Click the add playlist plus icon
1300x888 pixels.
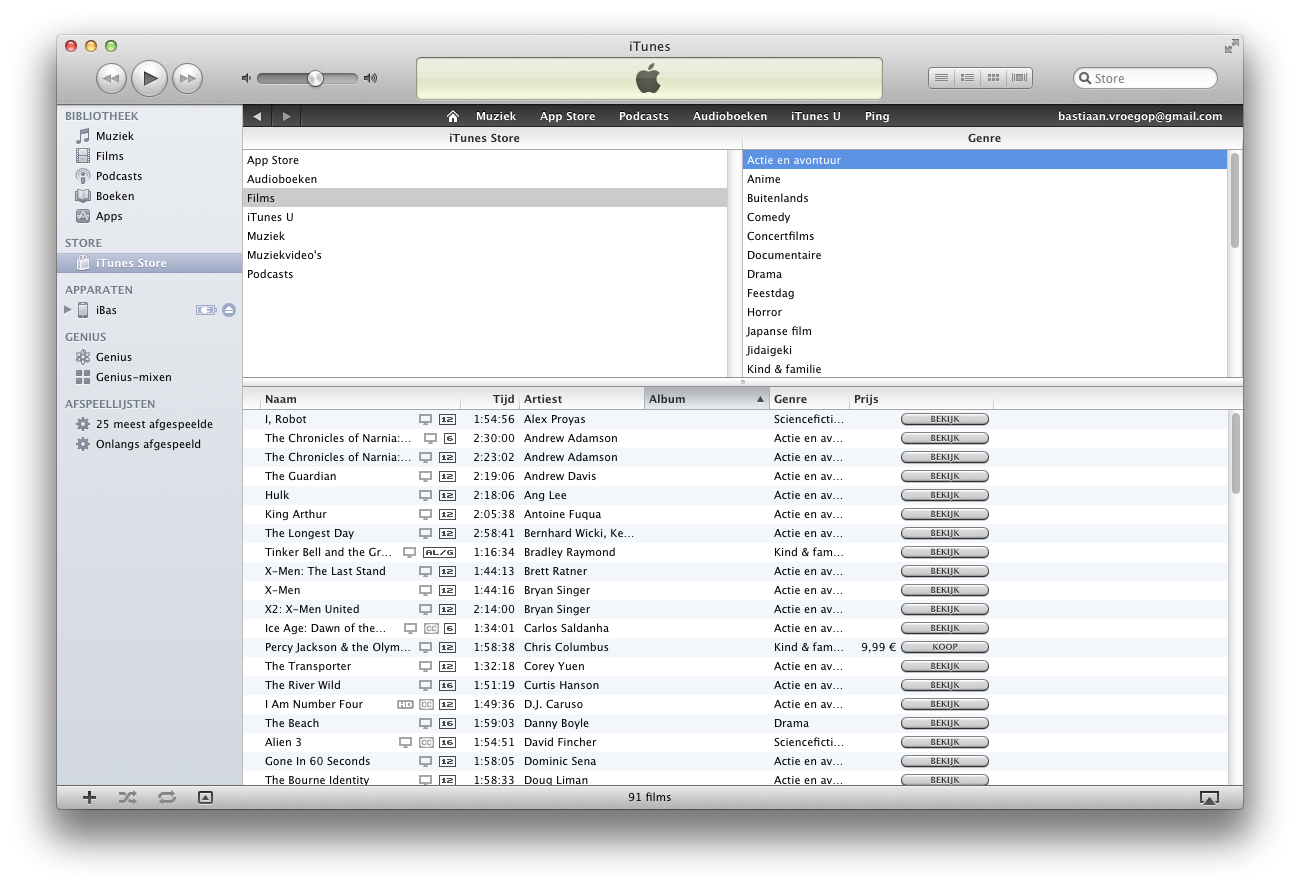[89, 797]
